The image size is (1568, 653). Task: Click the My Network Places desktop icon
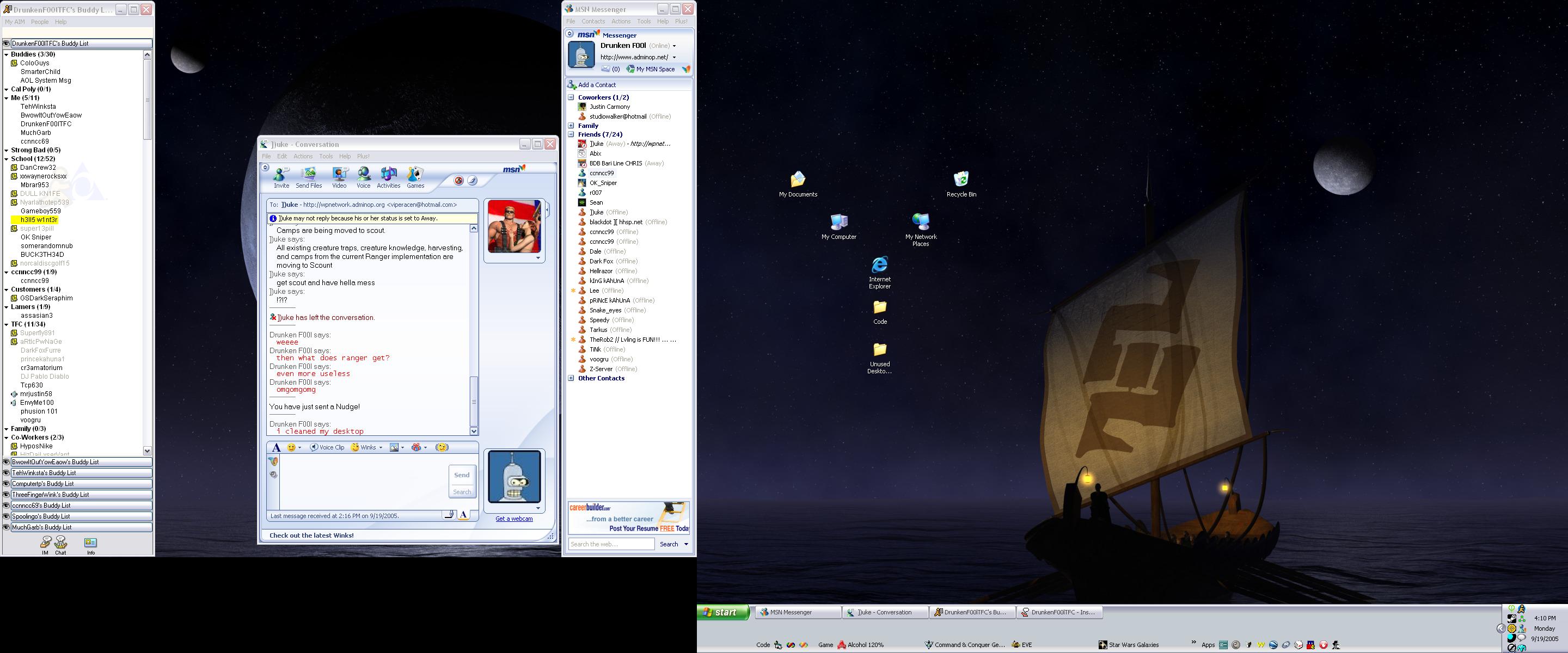pyautogui.click(x=920, y=230)
